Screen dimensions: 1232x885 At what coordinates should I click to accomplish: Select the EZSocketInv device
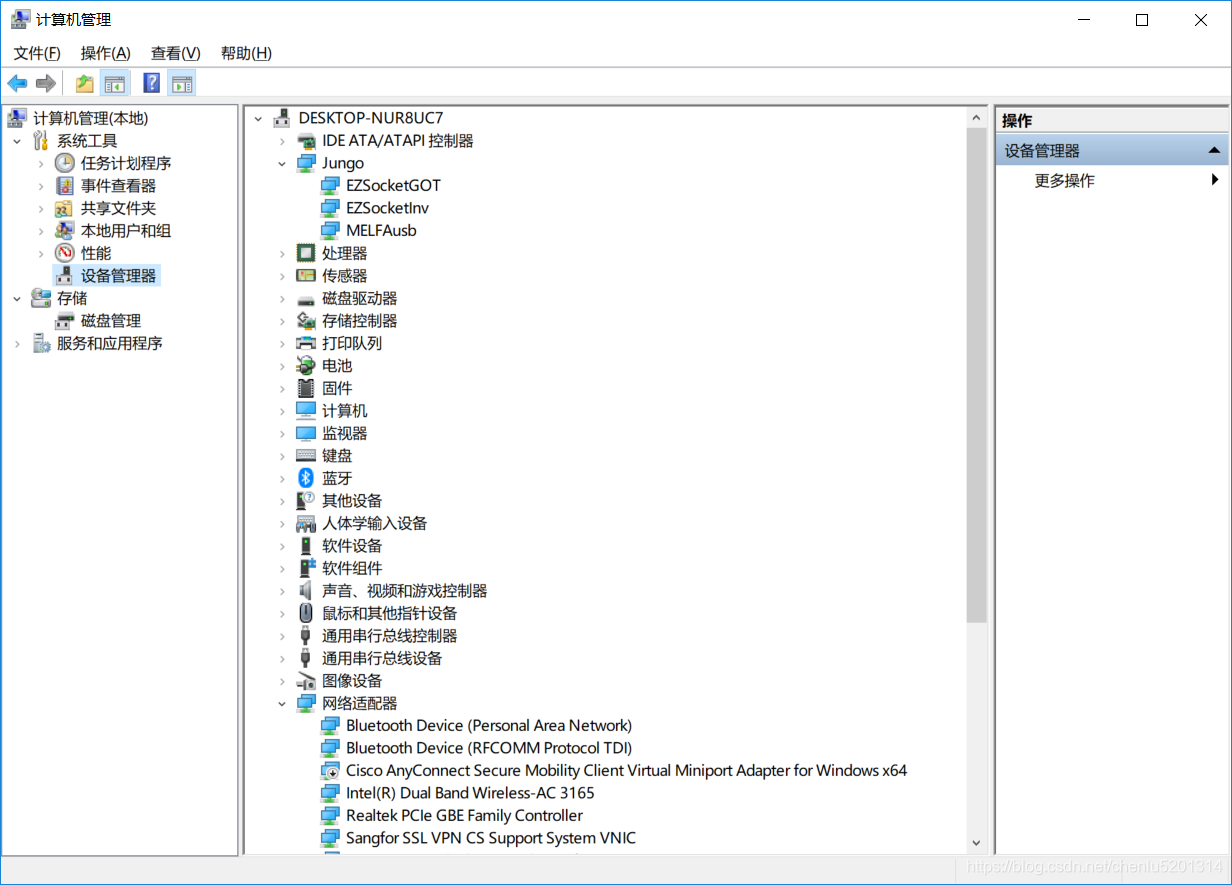tap(388, 208)
